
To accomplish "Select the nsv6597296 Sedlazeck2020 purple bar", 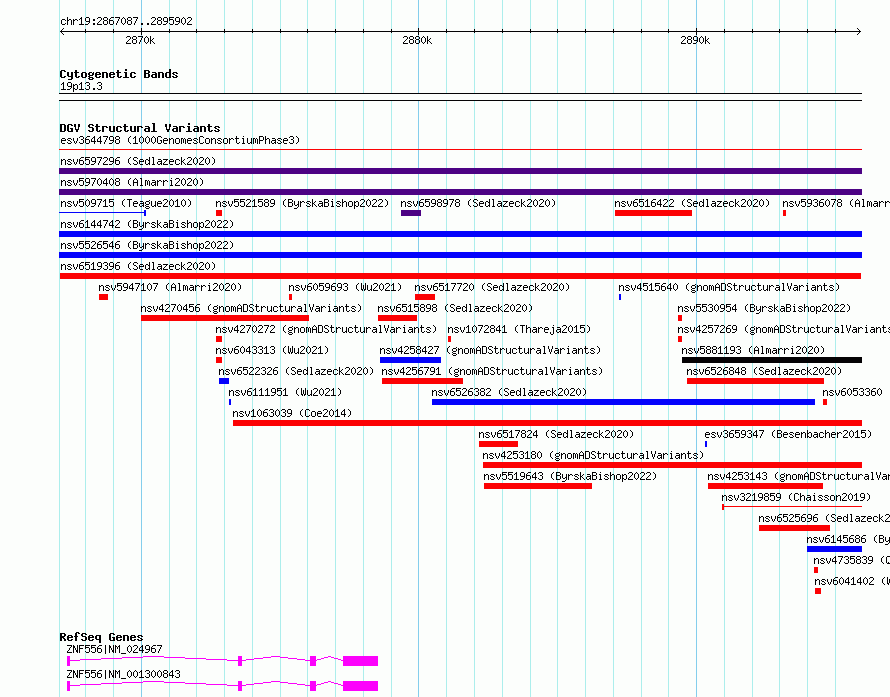I will click(460, 171).
